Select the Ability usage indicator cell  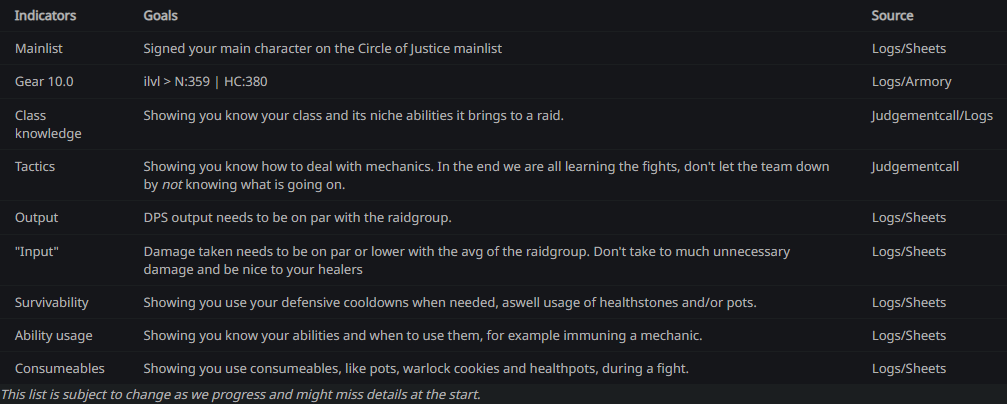coord(53,336)
